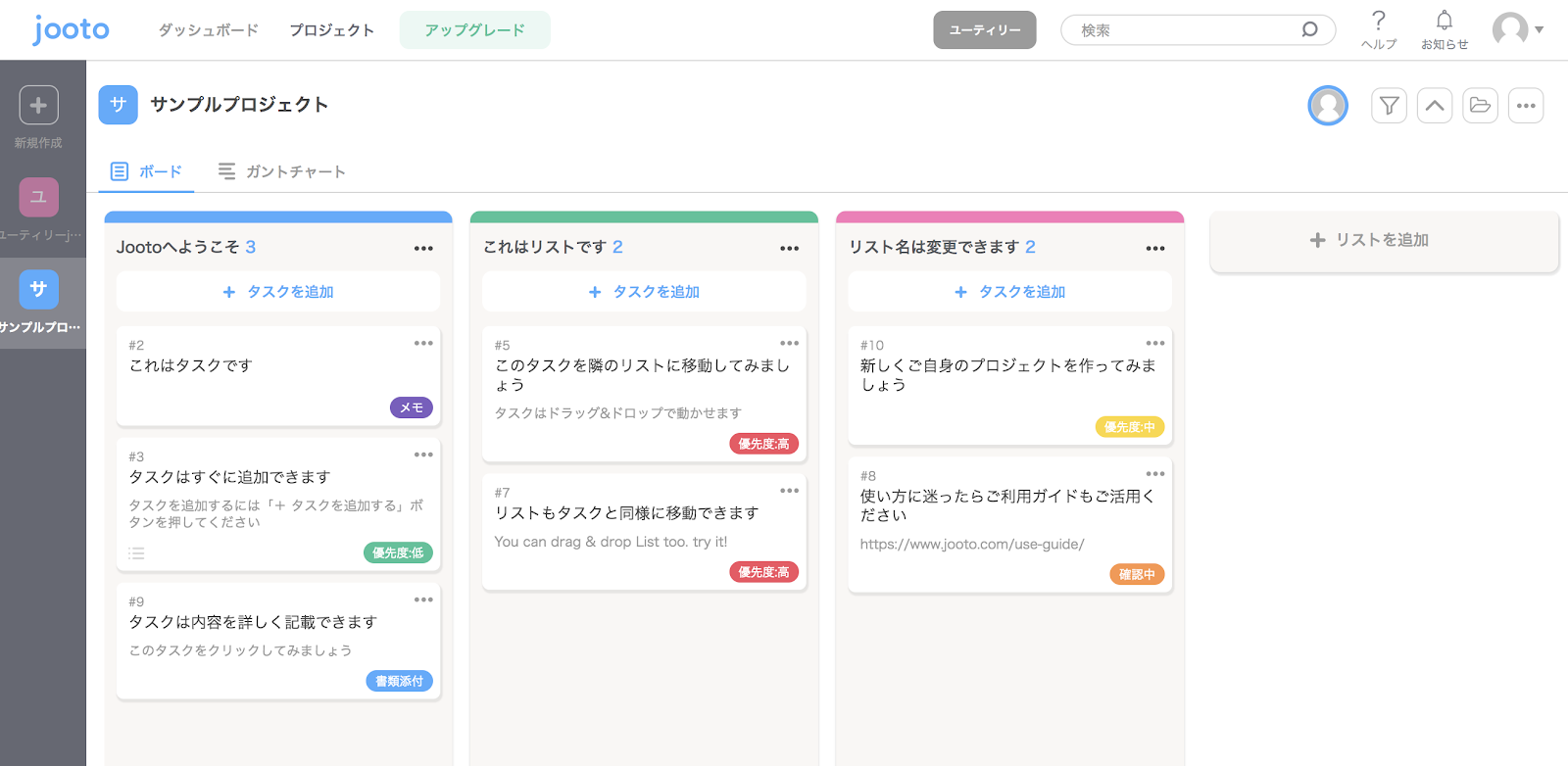
Task: Select the サンプルプロジェクト icon in sidebar
Action: tap(38, 289)
